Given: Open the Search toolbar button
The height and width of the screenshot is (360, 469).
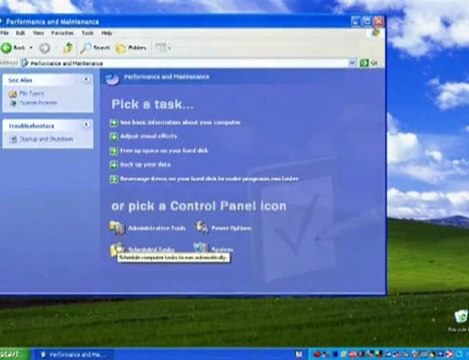Looking at the screenshot, I should pyautogui.click(x=95, y=48).
